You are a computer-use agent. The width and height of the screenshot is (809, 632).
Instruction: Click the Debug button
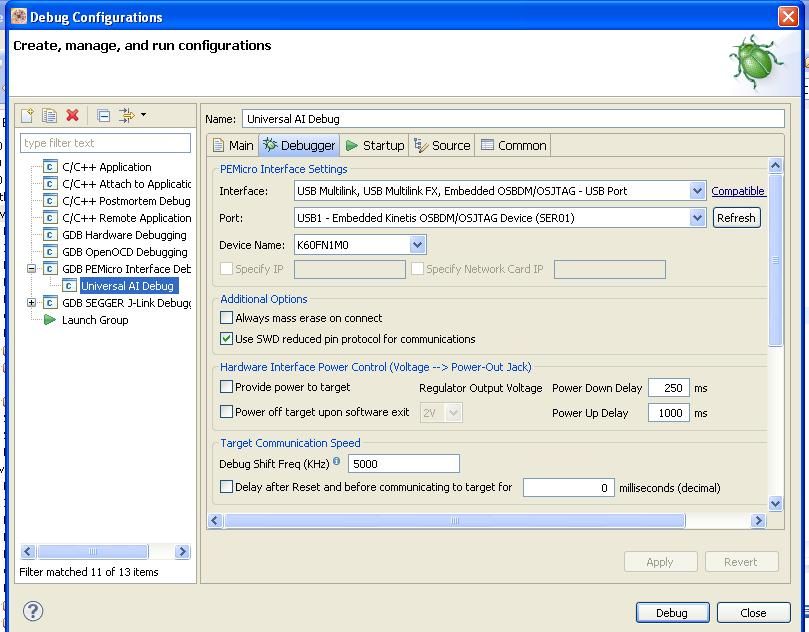click(x=672, y=612)
